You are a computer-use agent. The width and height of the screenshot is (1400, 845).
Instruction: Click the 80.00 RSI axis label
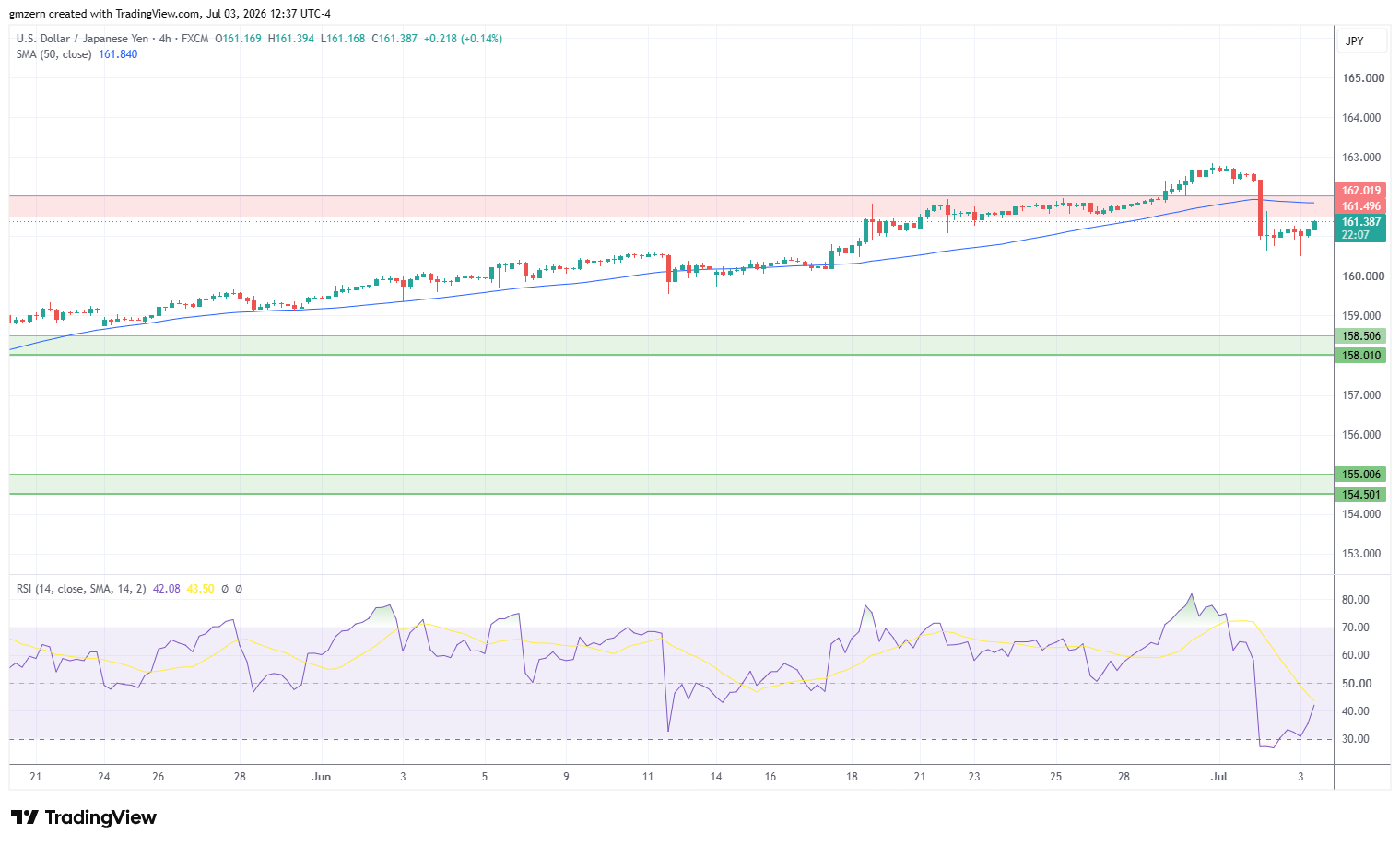coord(1356,600)
